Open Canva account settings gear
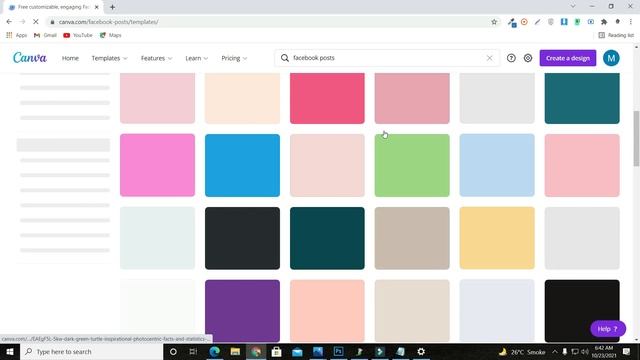 [528, 58]
